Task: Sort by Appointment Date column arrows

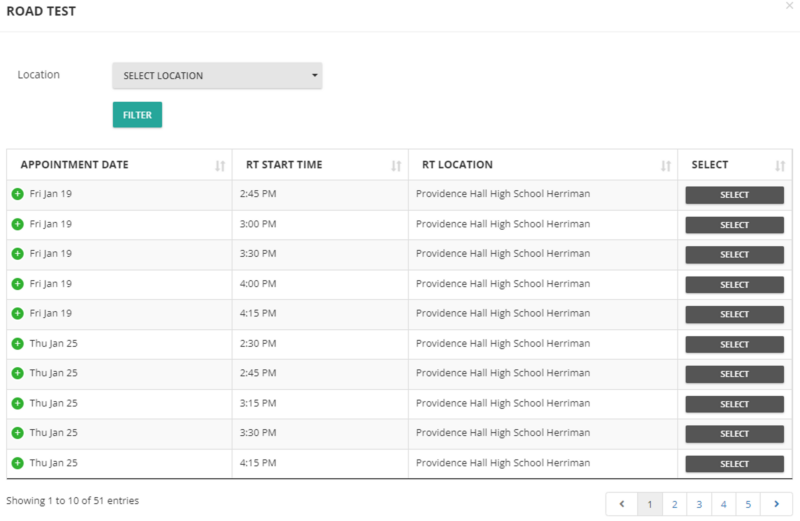Action: [x=220, y=165]
